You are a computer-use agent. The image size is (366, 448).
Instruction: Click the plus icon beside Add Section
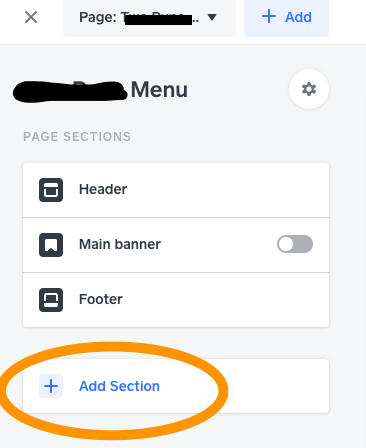(x=51, y=386)
